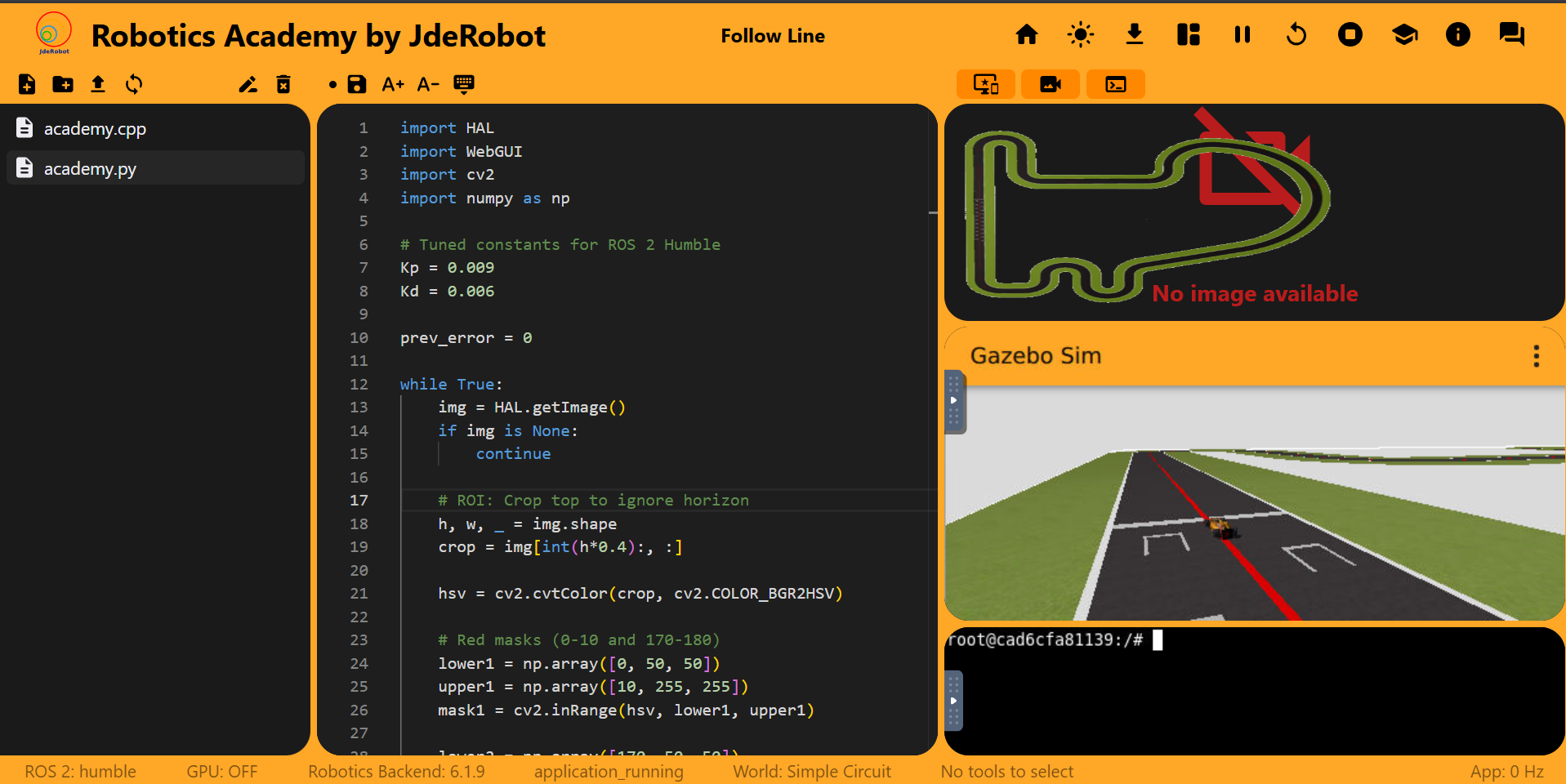
Task: Go to the home page icon
Action: (x=1027, y=34)
